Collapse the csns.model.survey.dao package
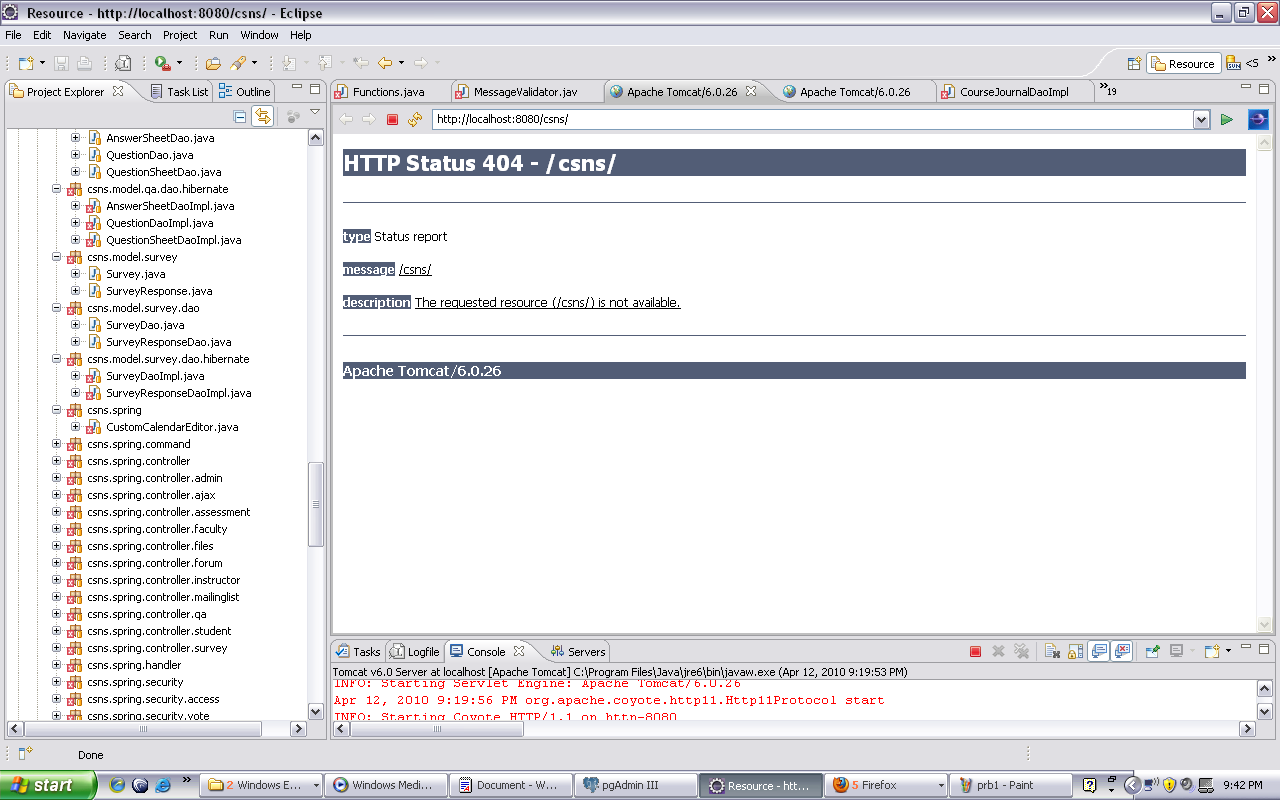 57,308
